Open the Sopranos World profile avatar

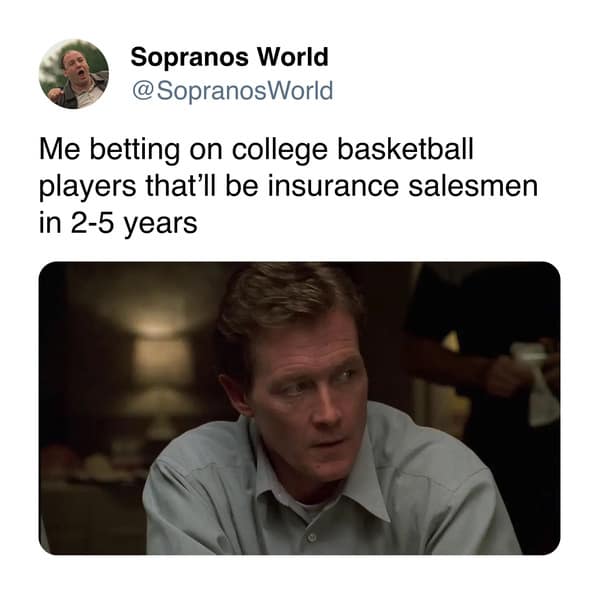click(x=74, y=74)
